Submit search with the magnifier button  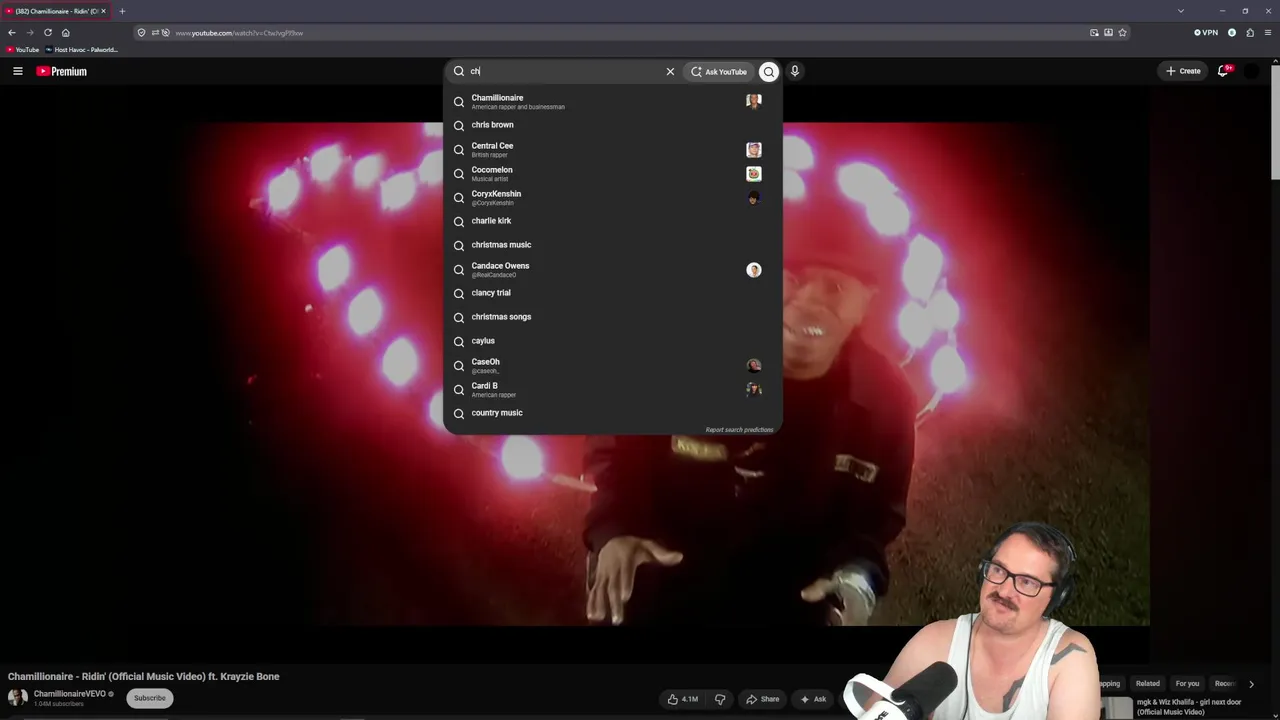coord(768,71)
